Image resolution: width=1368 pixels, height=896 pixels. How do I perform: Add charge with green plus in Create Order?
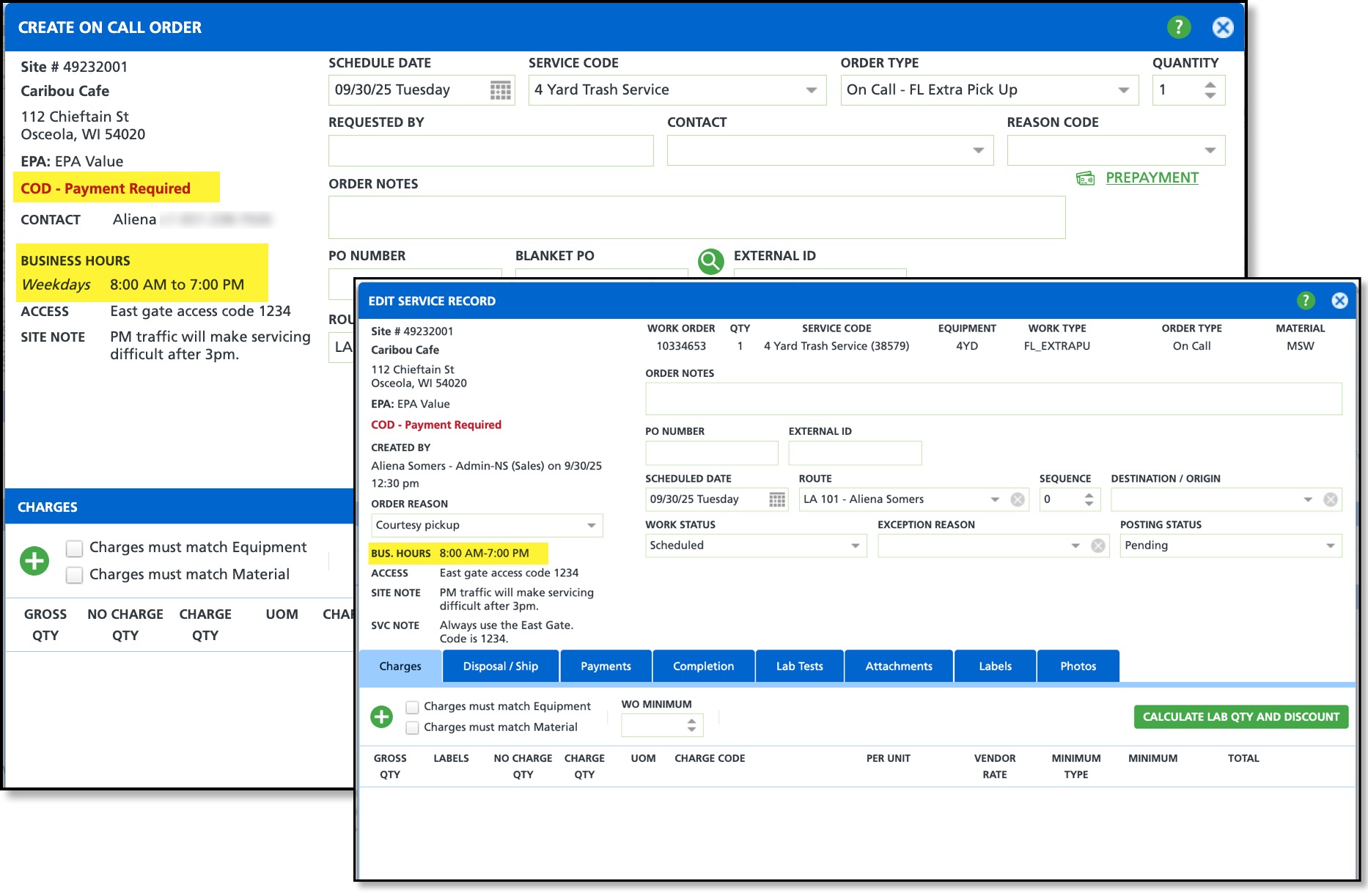pos(34,561)
